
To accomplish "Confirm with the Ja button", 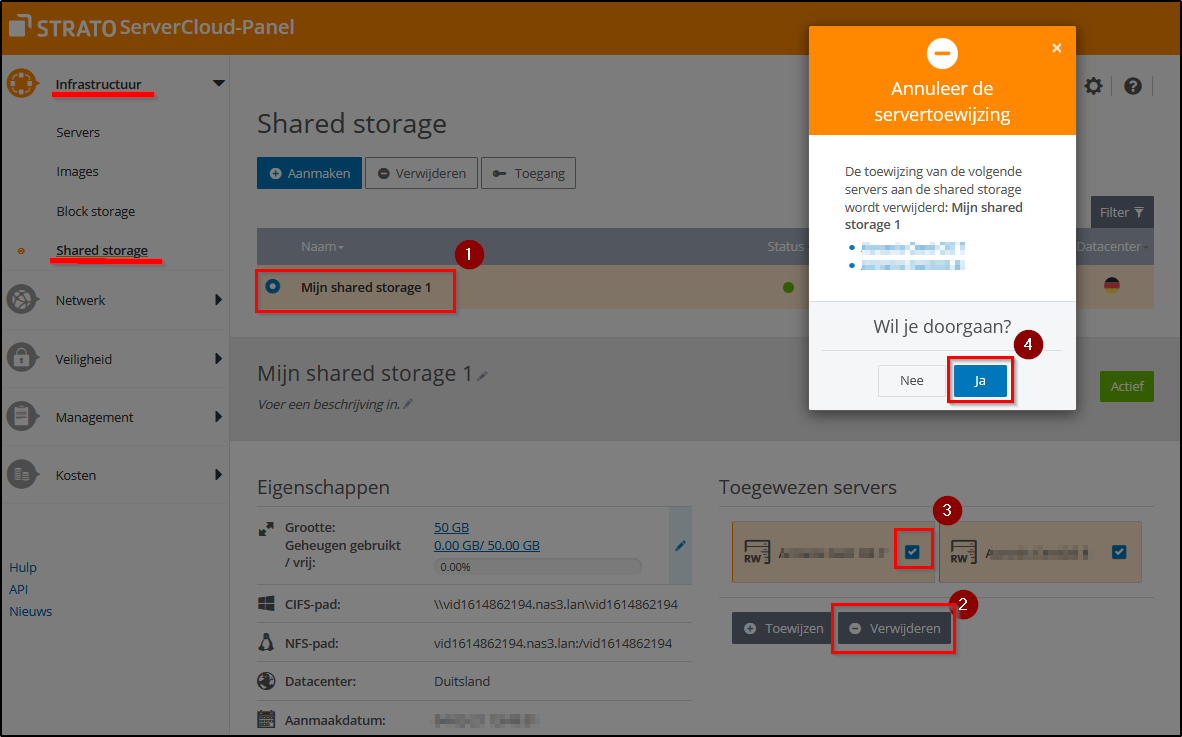I will tap(981, 381).
